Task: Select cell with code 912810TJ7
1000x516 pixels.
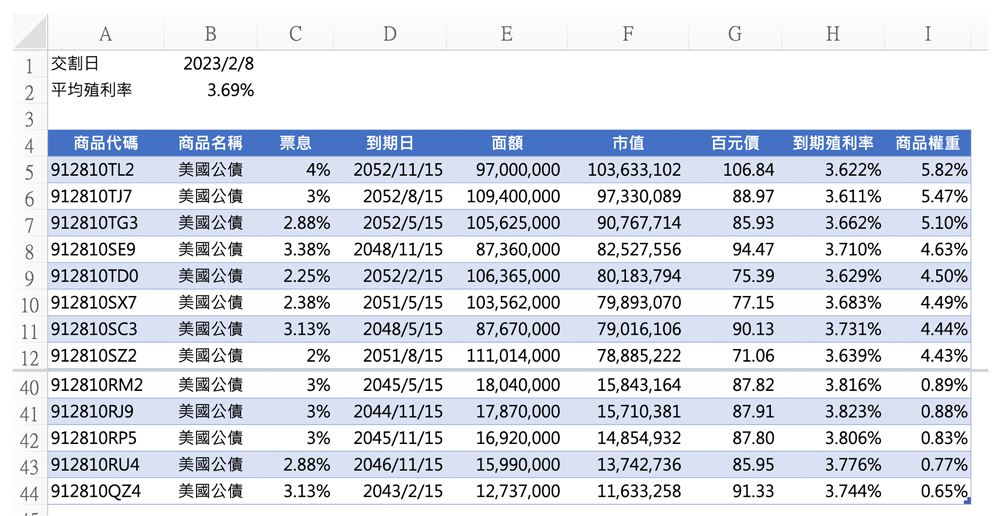Action: (x=106, y=196)
